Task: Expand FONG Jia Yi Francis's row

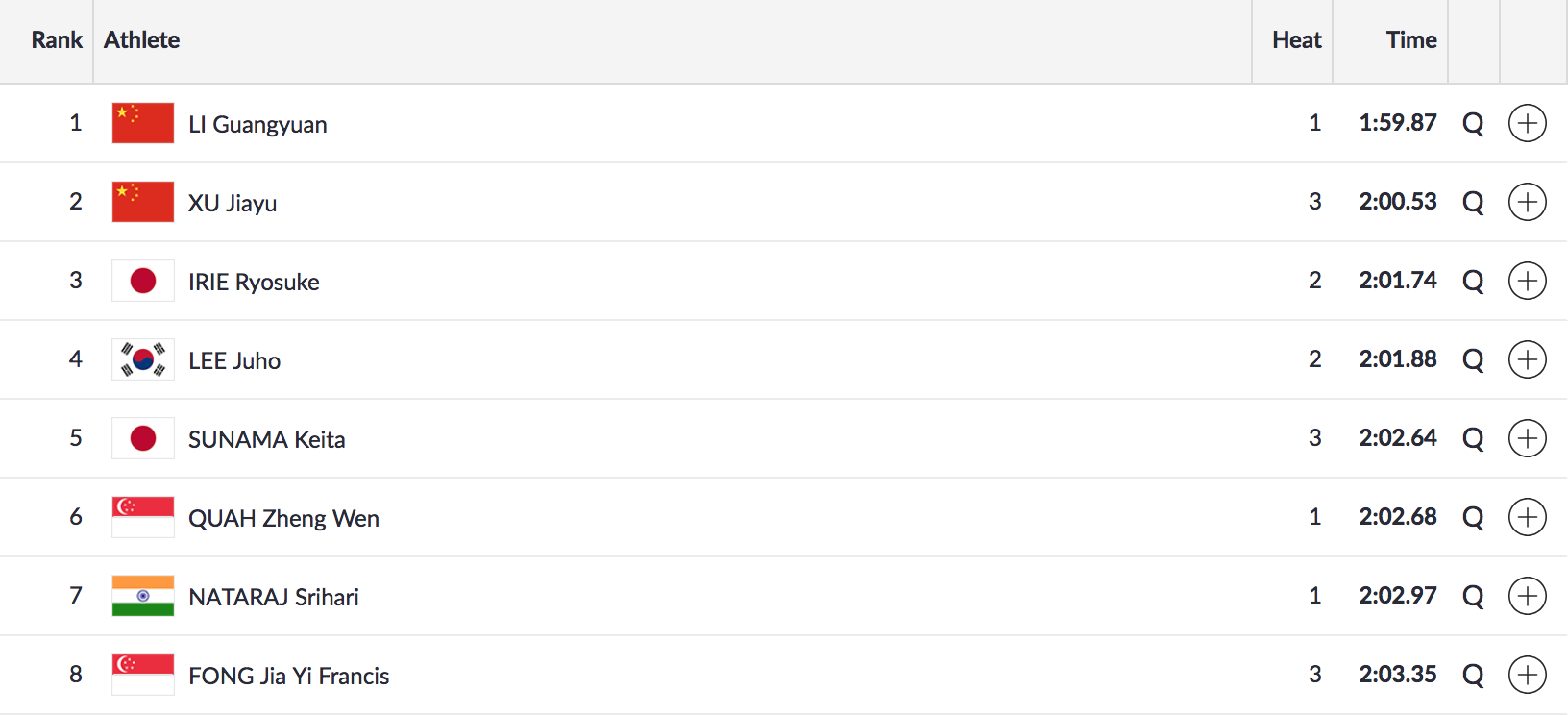Action: pyautogui.click(x=1527, y=675)
